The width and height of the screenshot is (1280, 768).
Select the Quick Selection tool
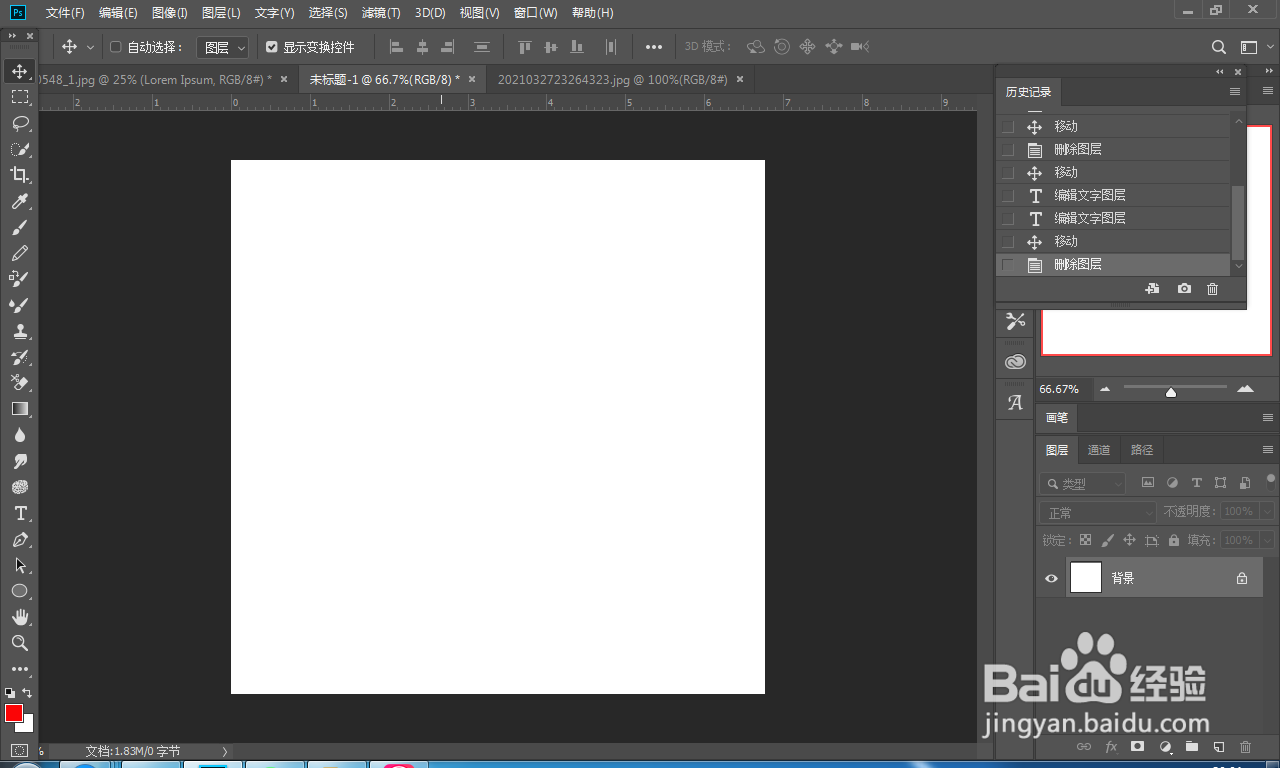(x=19, y=149)
